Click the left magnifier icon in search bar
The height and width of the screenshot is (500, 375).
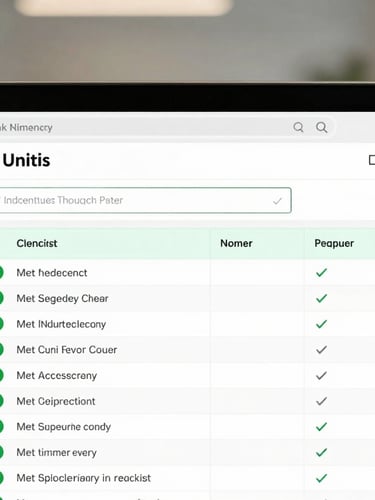coord(298,127)
